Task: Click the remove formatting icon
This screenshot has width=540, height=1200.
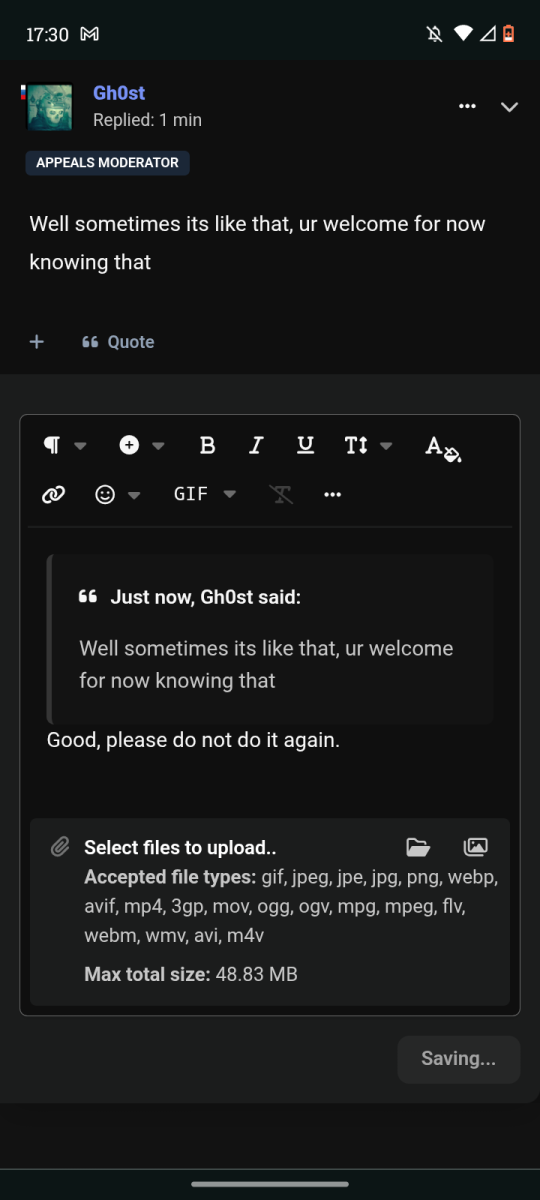Action: coord(282,495)
